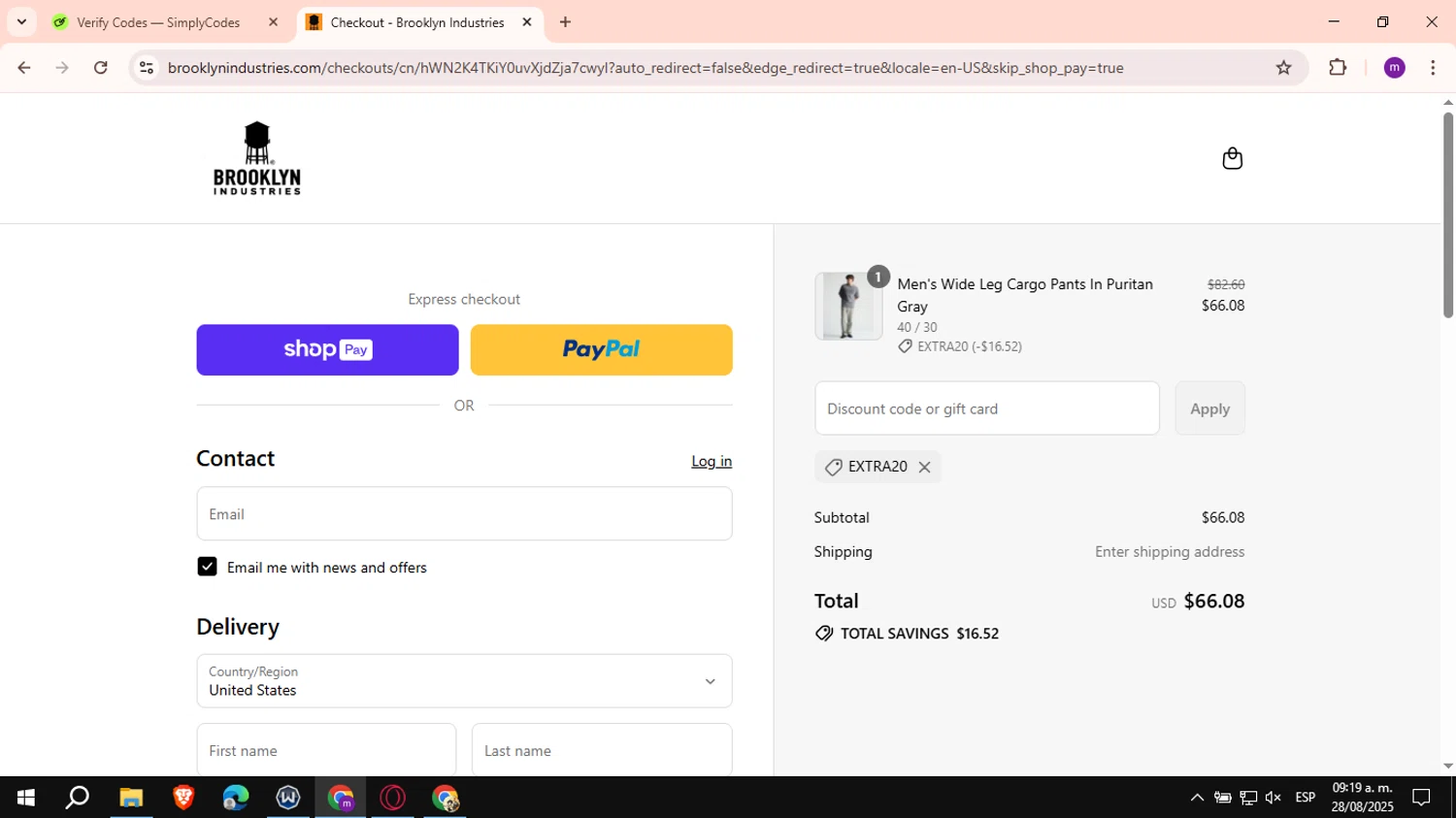Click the Delivery section heading
Viewport: 1456px width, 818px height.
238,627
